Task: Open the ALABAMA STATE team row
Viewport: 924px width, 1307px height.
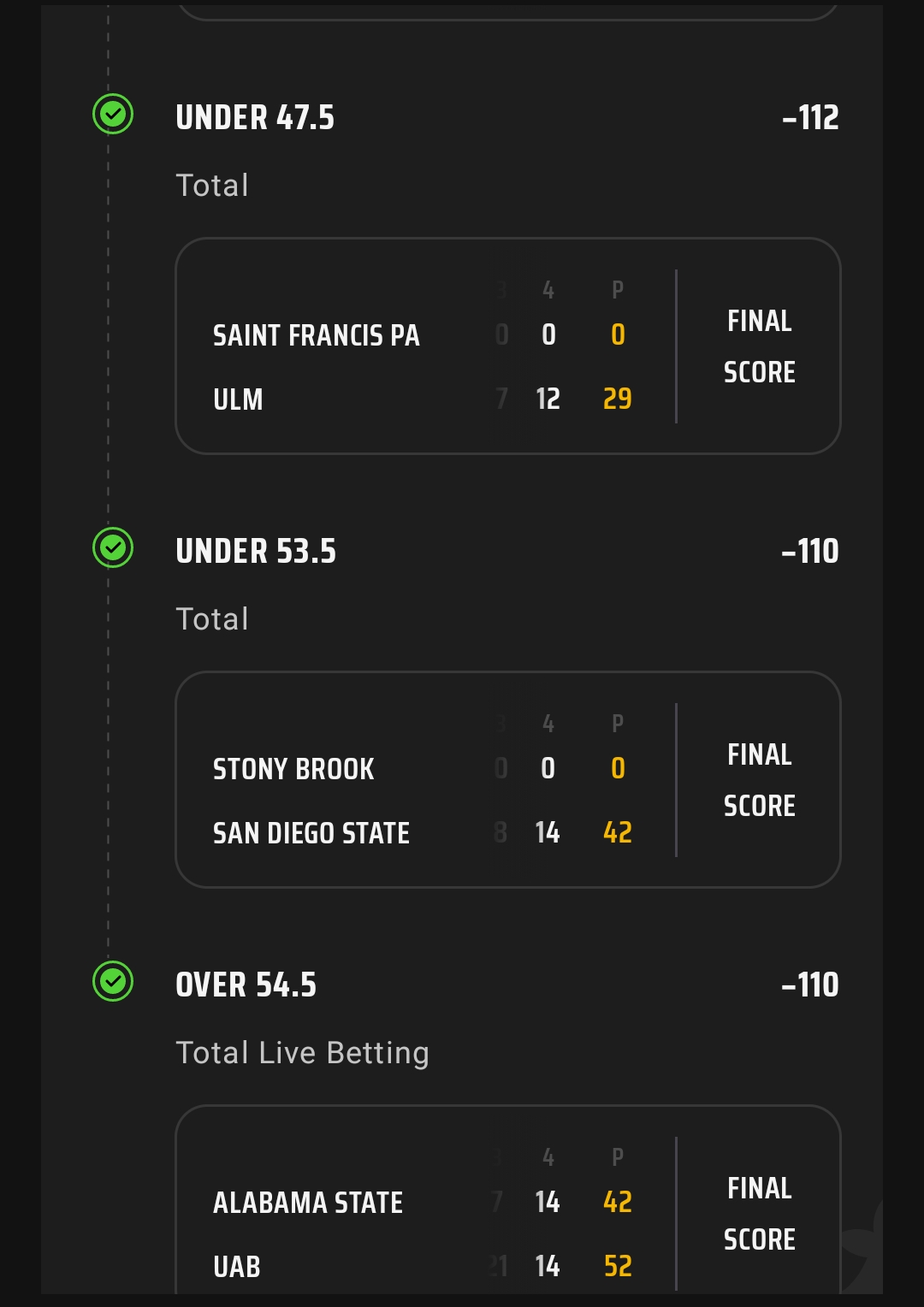Action: click(x=308, y=1203)
